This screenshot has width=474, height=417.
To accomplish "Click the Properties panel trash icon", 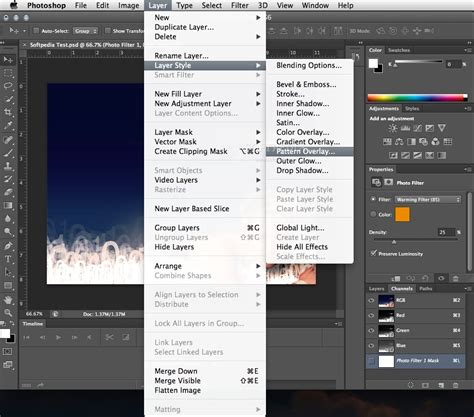I will [x=456, y=278].
